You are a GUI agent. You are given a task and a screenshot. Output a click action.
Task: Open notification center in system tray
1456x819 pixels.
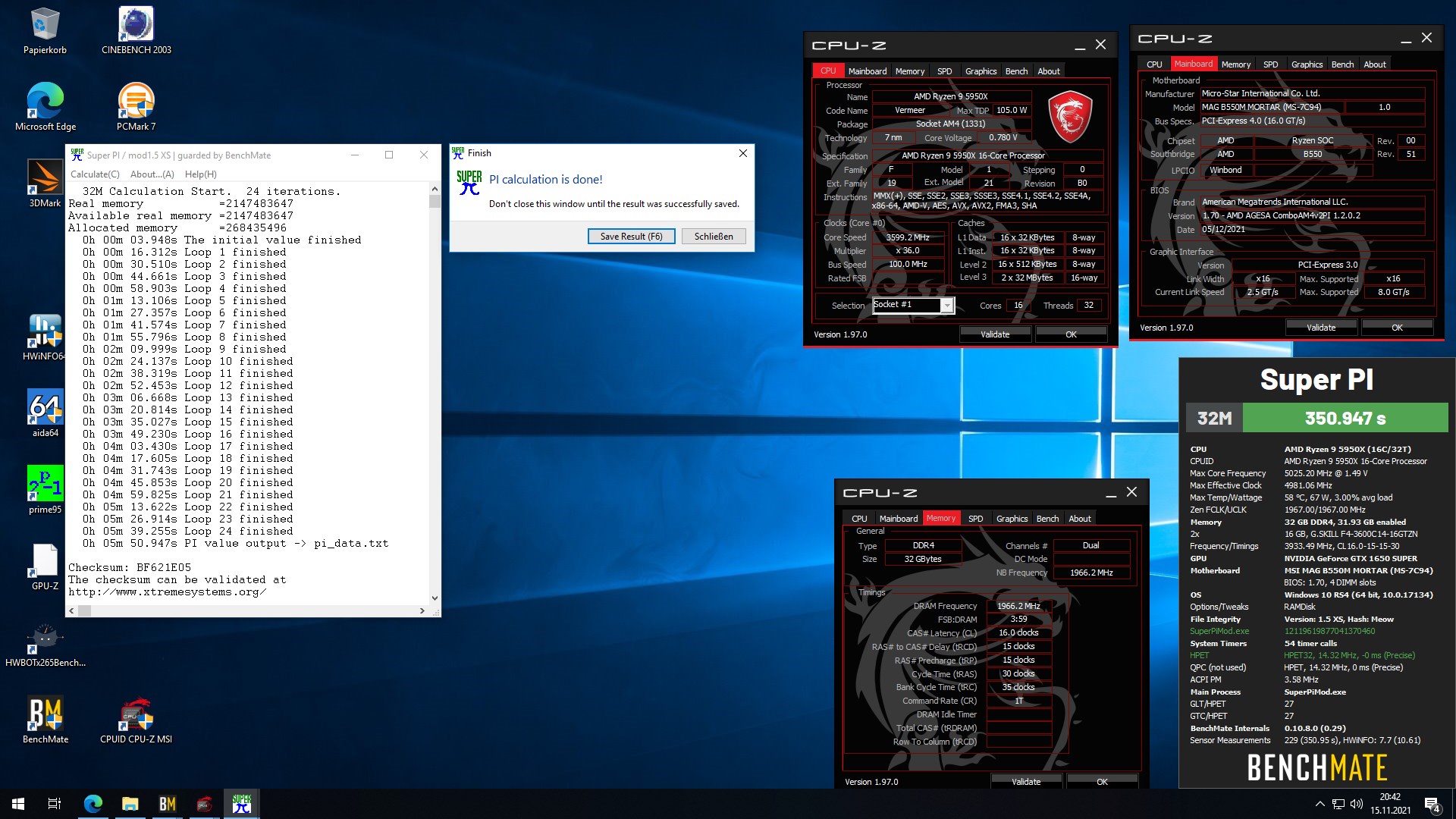tap(1432, 804)
